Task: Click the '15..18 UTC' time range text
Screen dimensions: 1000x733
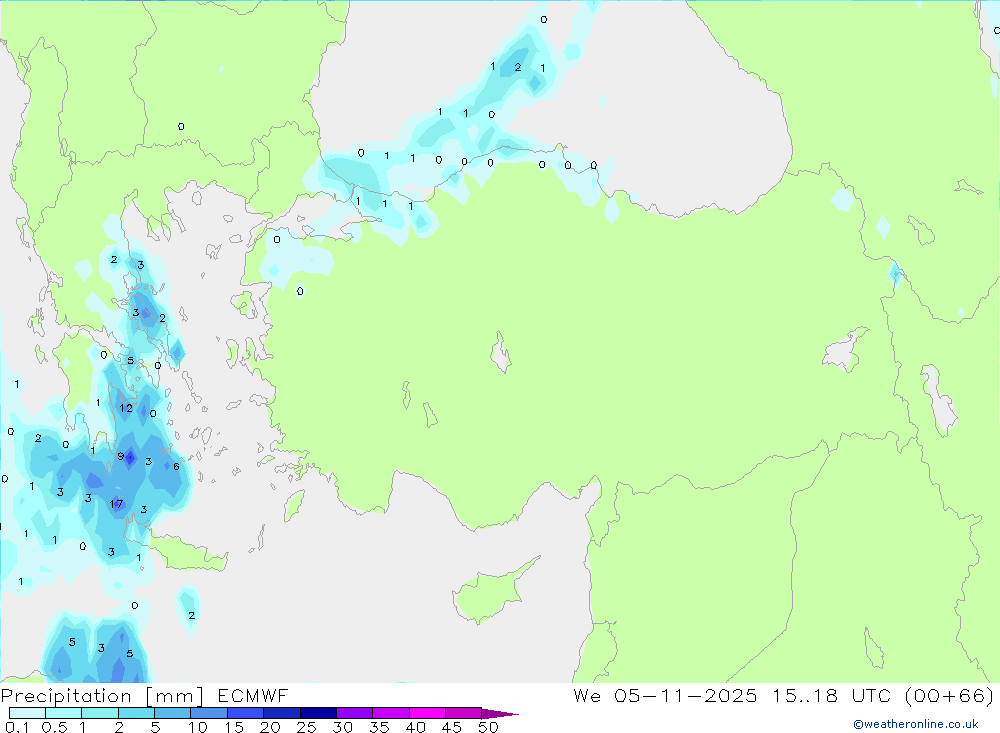Action: click(x=832, y=696)
